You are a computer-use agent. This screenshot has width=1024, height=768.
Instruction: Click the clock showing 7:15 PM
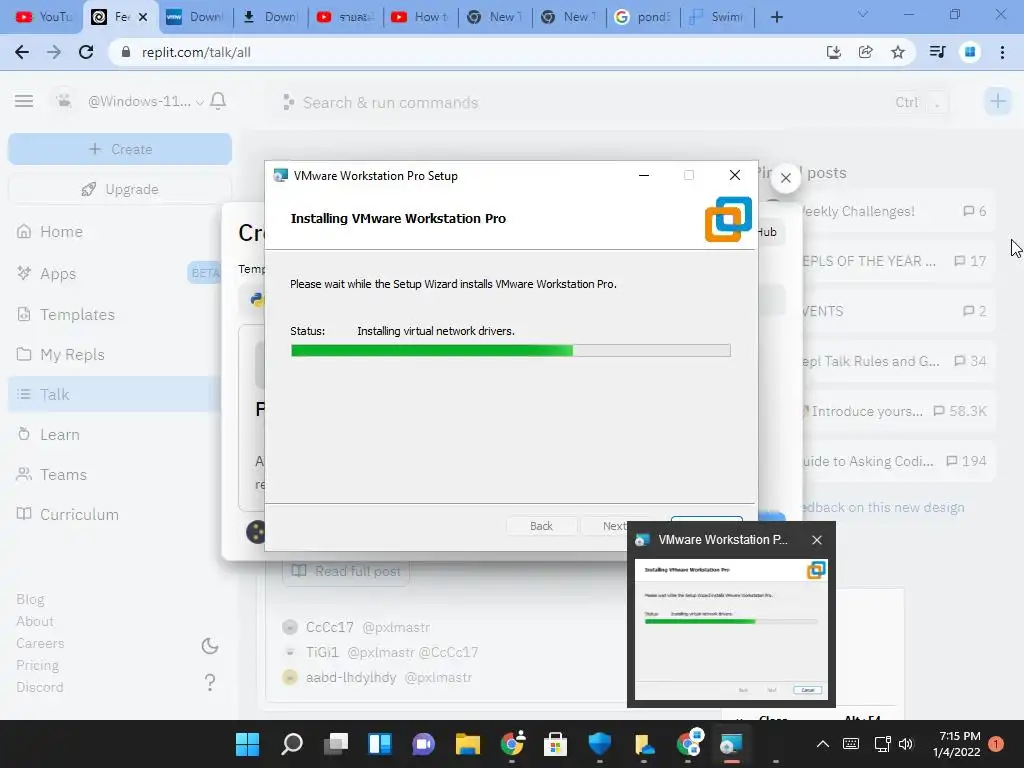point(959,736)
